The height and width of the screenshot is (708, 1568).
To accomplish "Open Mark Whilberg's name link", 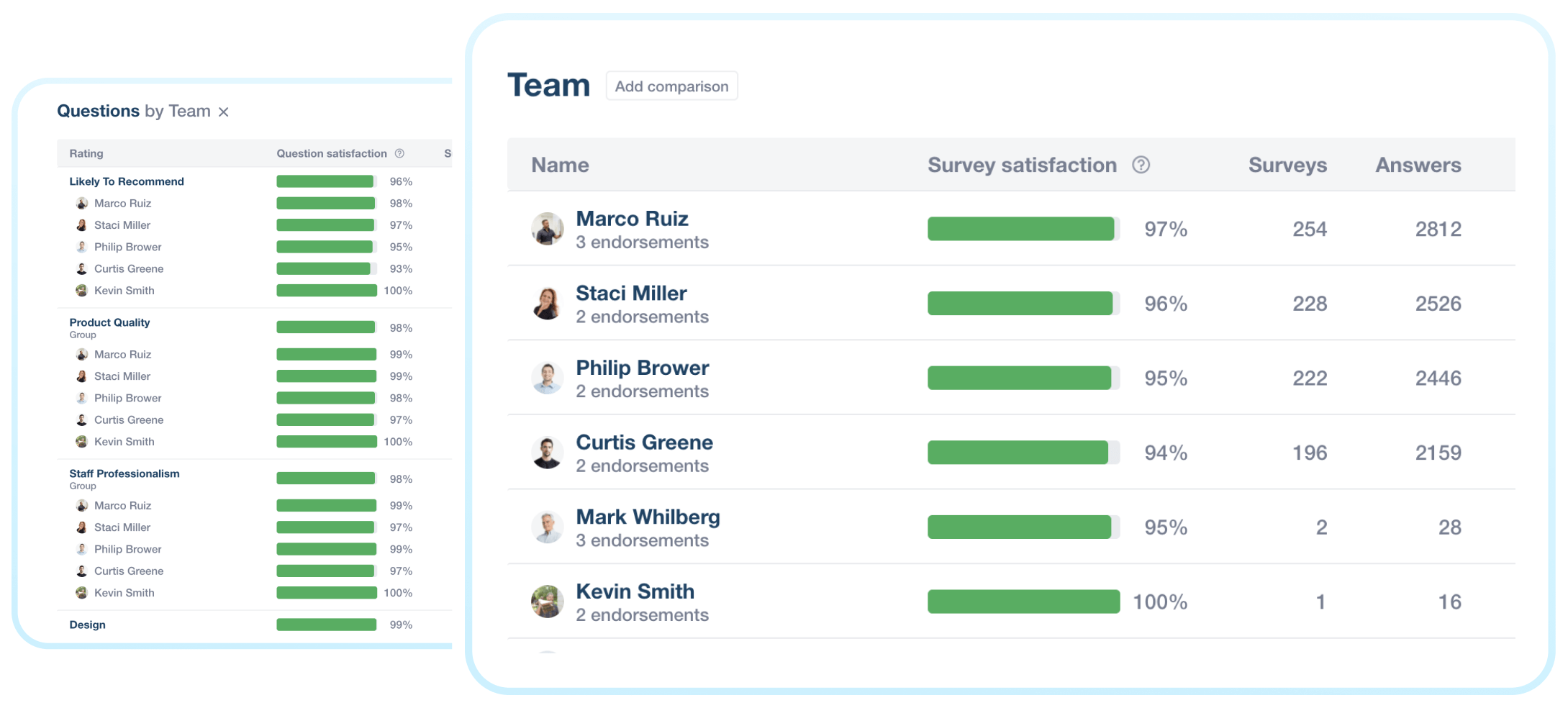I will 648,517.
